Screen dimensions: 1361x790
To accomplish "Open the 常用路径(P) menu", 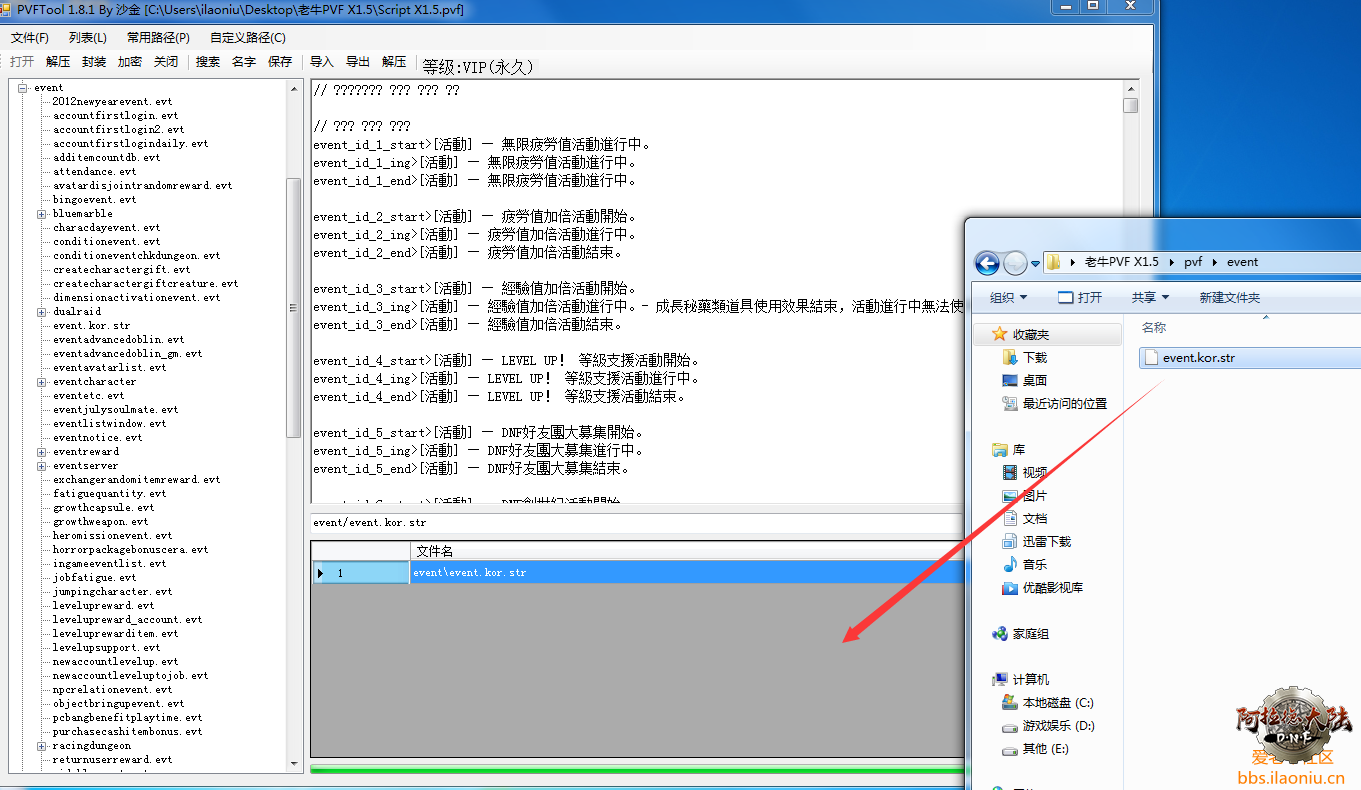I will 158,38.
